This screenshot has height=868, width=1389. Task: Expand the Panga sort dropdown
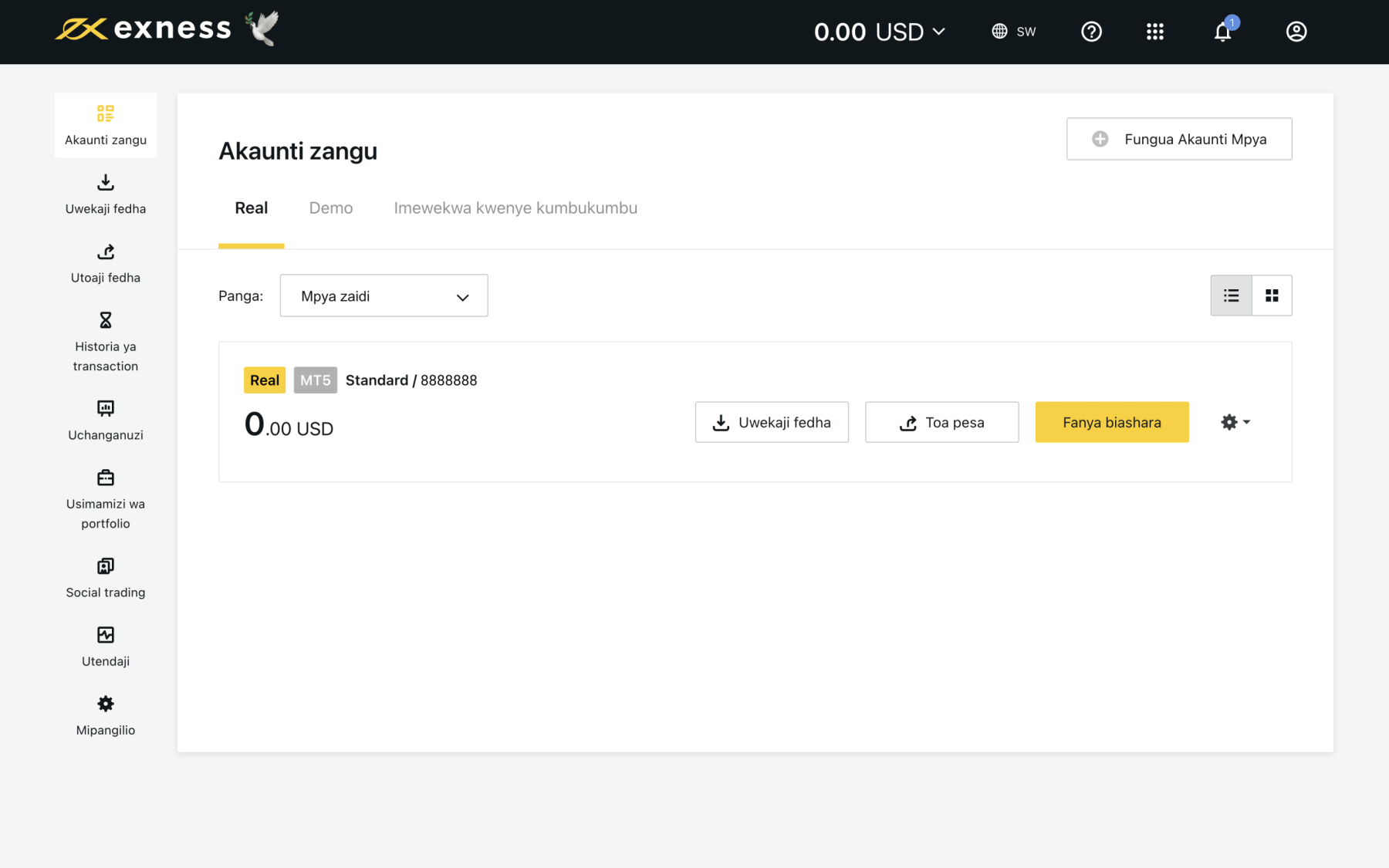point(384,296)
